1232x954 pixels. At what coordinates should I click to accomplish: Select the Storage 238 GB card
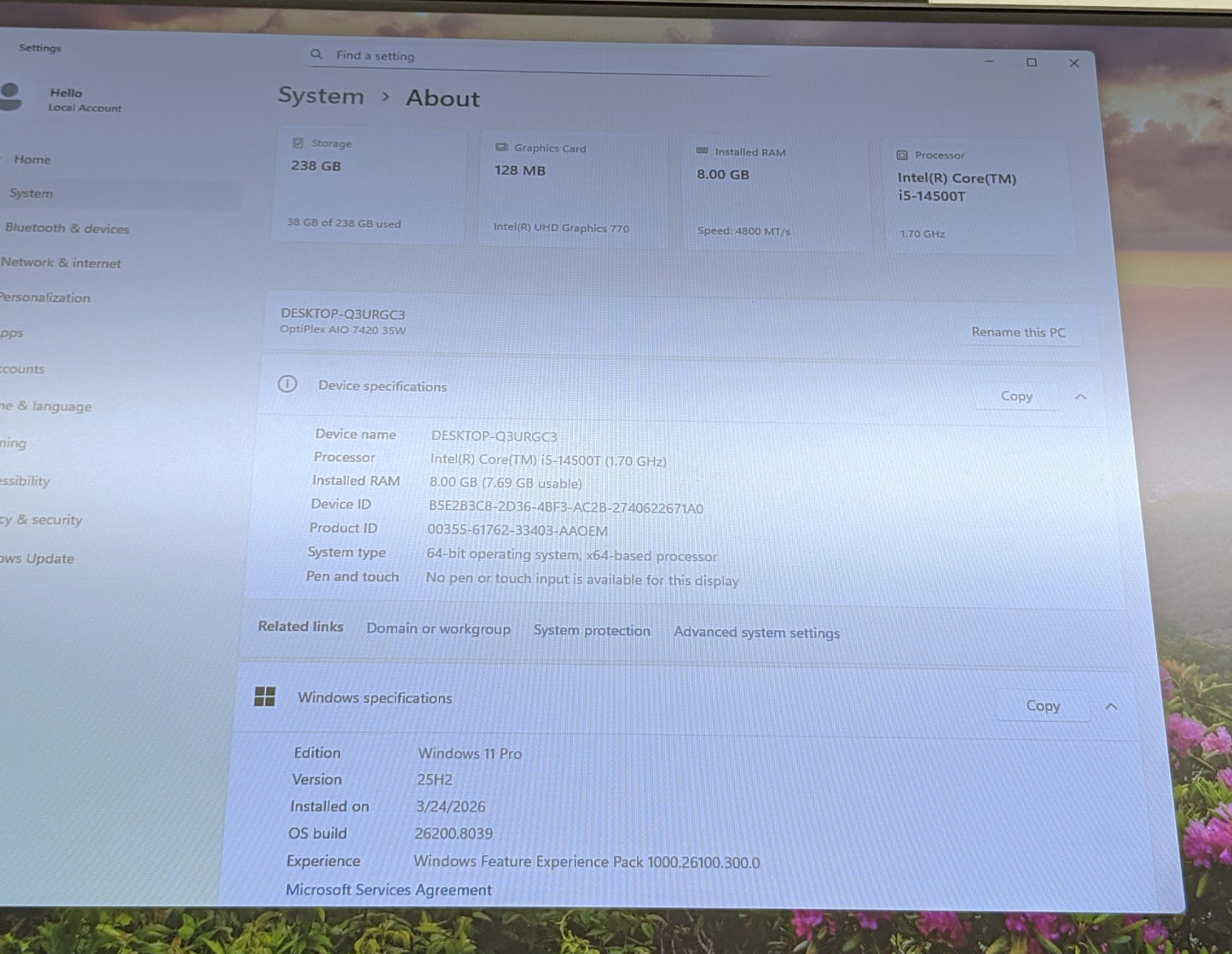[369, 186]
